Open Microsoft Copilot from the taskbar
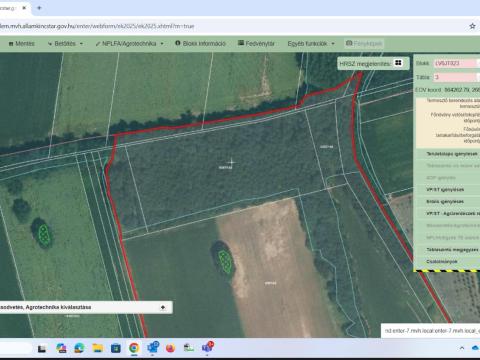The width and height of the screenshot is (480, 360). pos(61,348)
